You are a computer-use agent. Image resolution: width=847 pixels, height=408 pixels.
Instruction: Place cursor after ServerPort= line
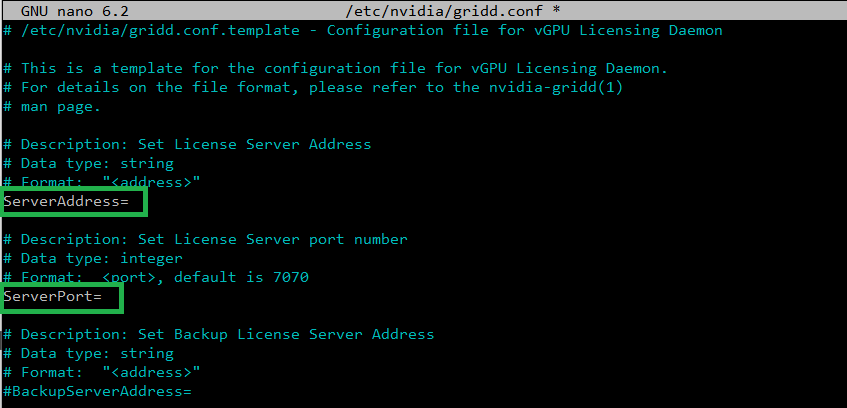(106, 297)
